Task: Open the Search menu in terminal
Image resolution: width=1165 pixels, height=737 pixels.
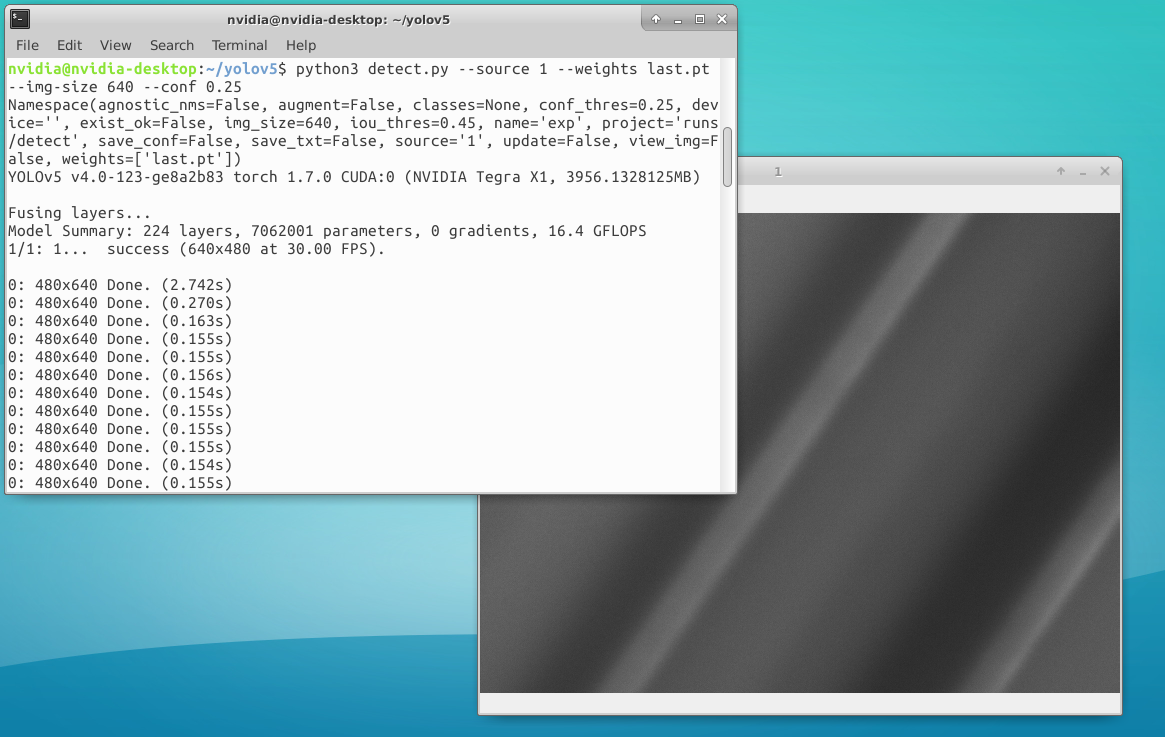Action: 172,45
